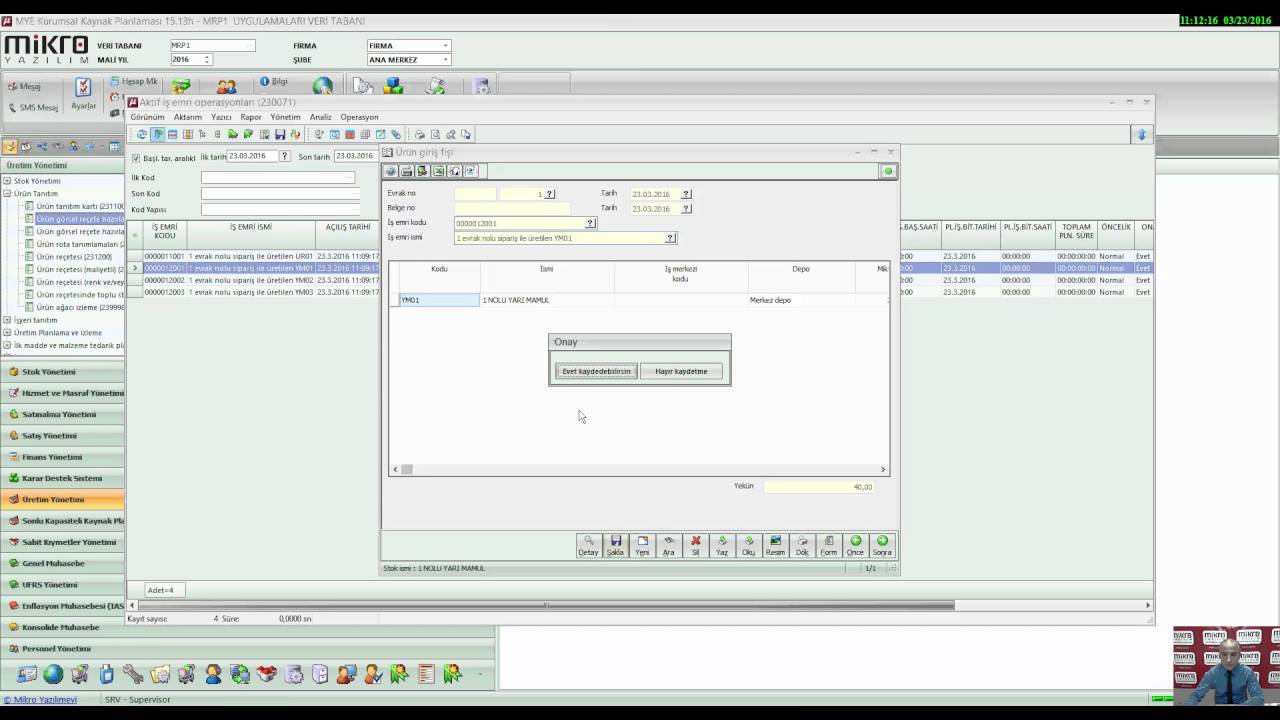The image size is (1280, 720).
Task: Click the İlk Kod input field
Action: tap(278, 178)
